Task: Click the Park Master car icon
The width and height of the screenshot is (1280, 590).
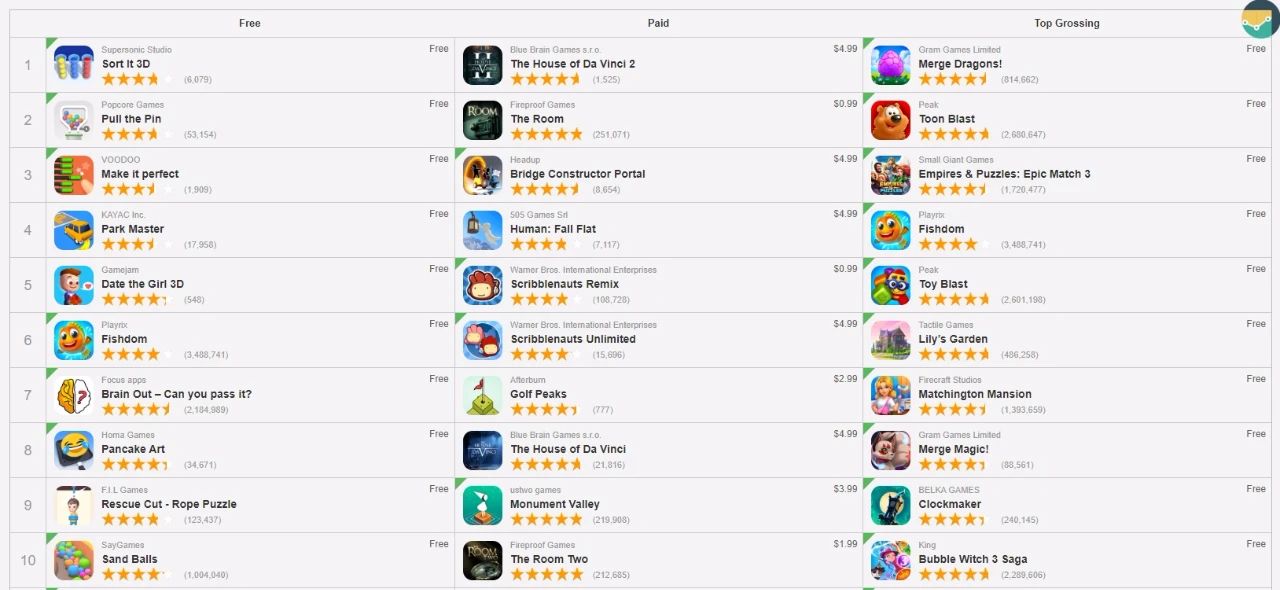Action: [x=74, y=230]
